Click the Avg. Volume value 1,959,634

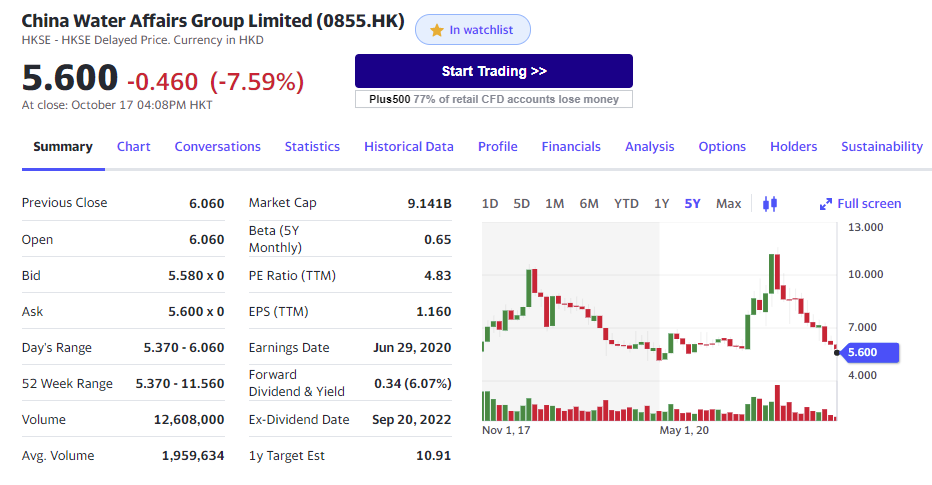[x=193, y=456]
